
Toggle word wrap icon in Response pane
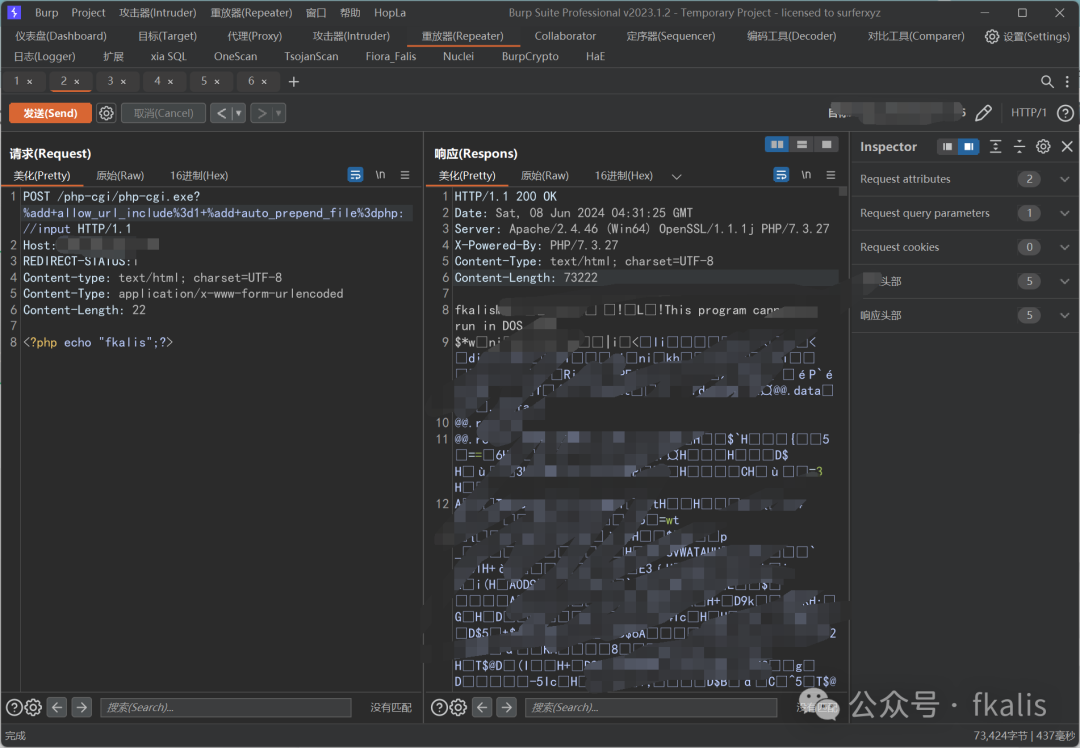pos(781,175)
